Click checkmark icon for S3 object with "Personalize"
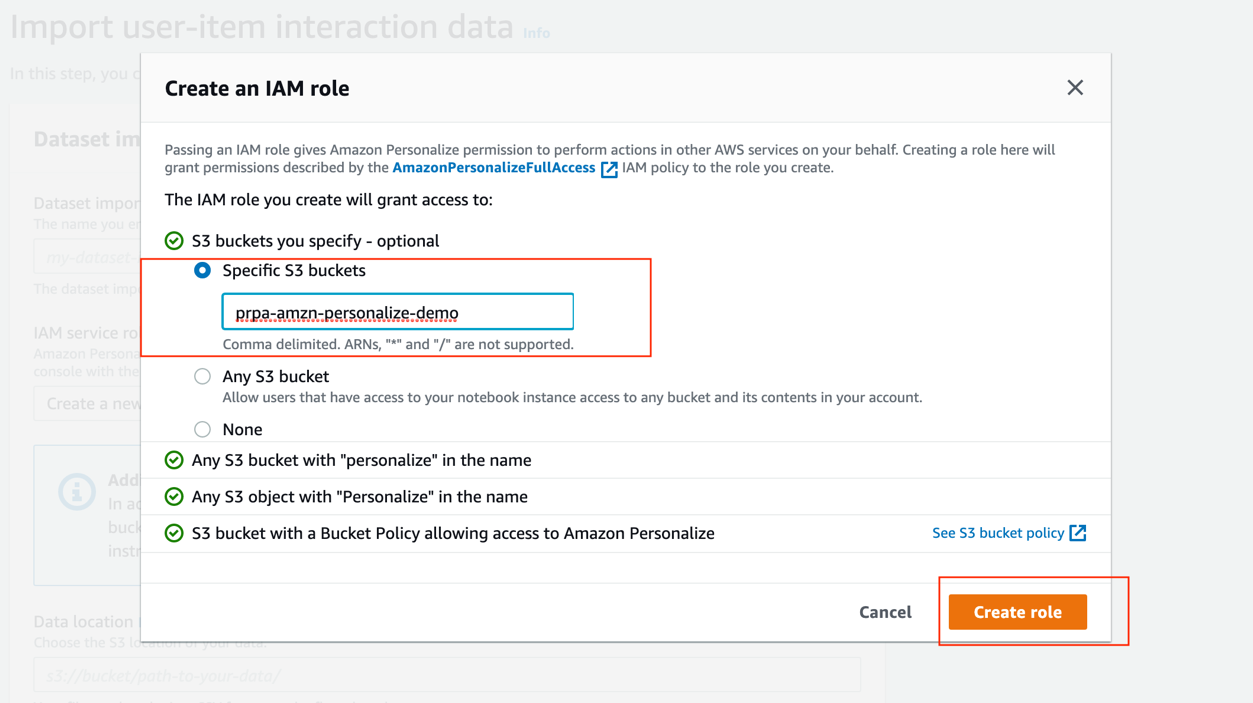 click(174, 497)
